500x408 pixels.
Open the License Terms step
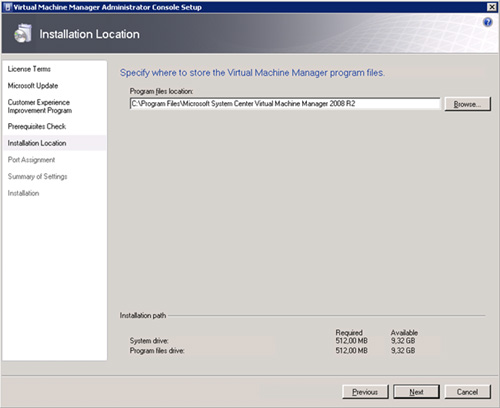(29, 69)
